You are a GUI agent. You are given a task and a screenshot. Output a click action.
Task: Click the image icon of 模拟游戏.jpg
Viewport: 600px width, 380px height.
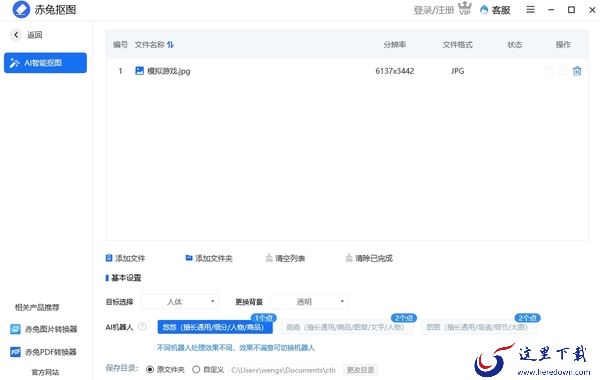tap(140, 71)
